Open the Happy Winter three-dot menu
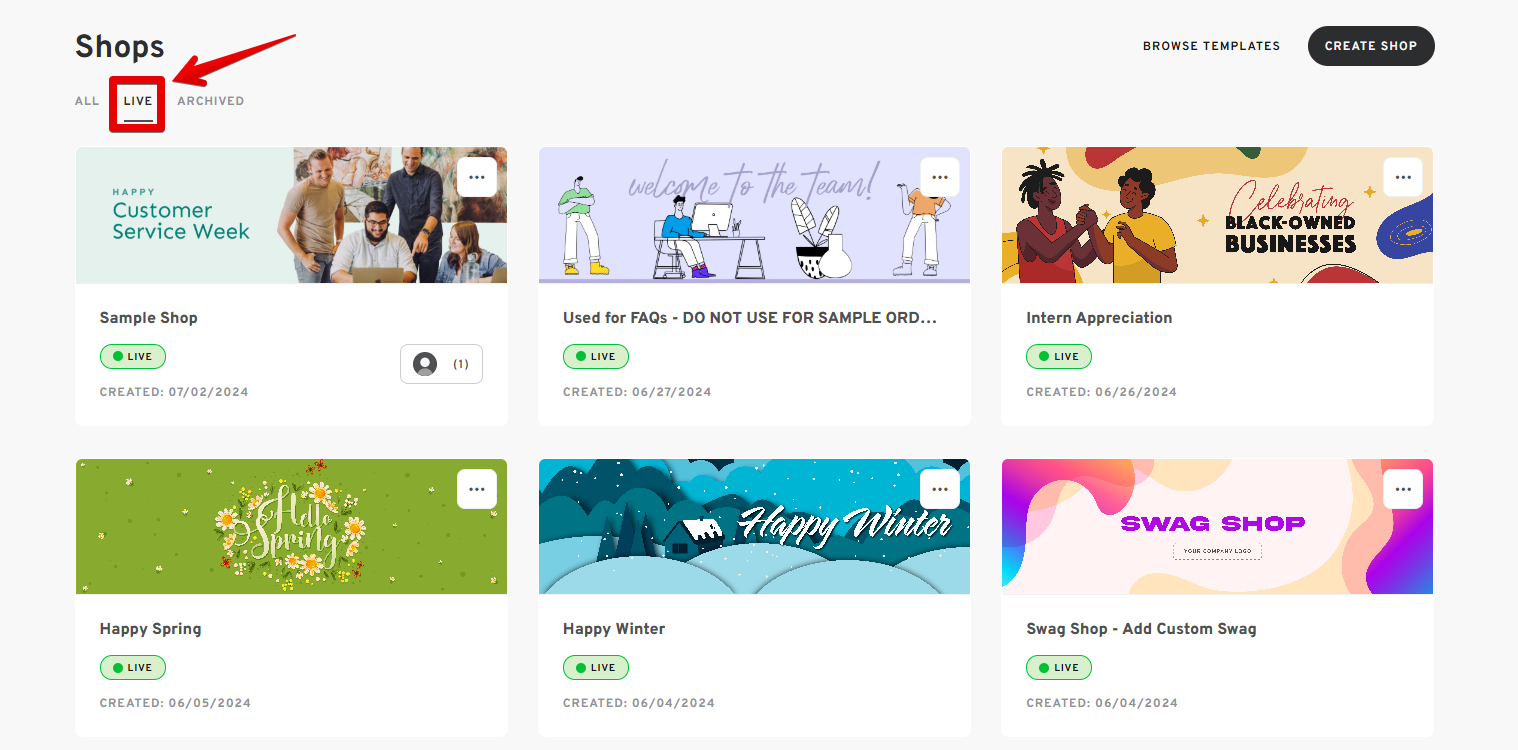This screenshot has width=1518, height=750. coord(940,489)
